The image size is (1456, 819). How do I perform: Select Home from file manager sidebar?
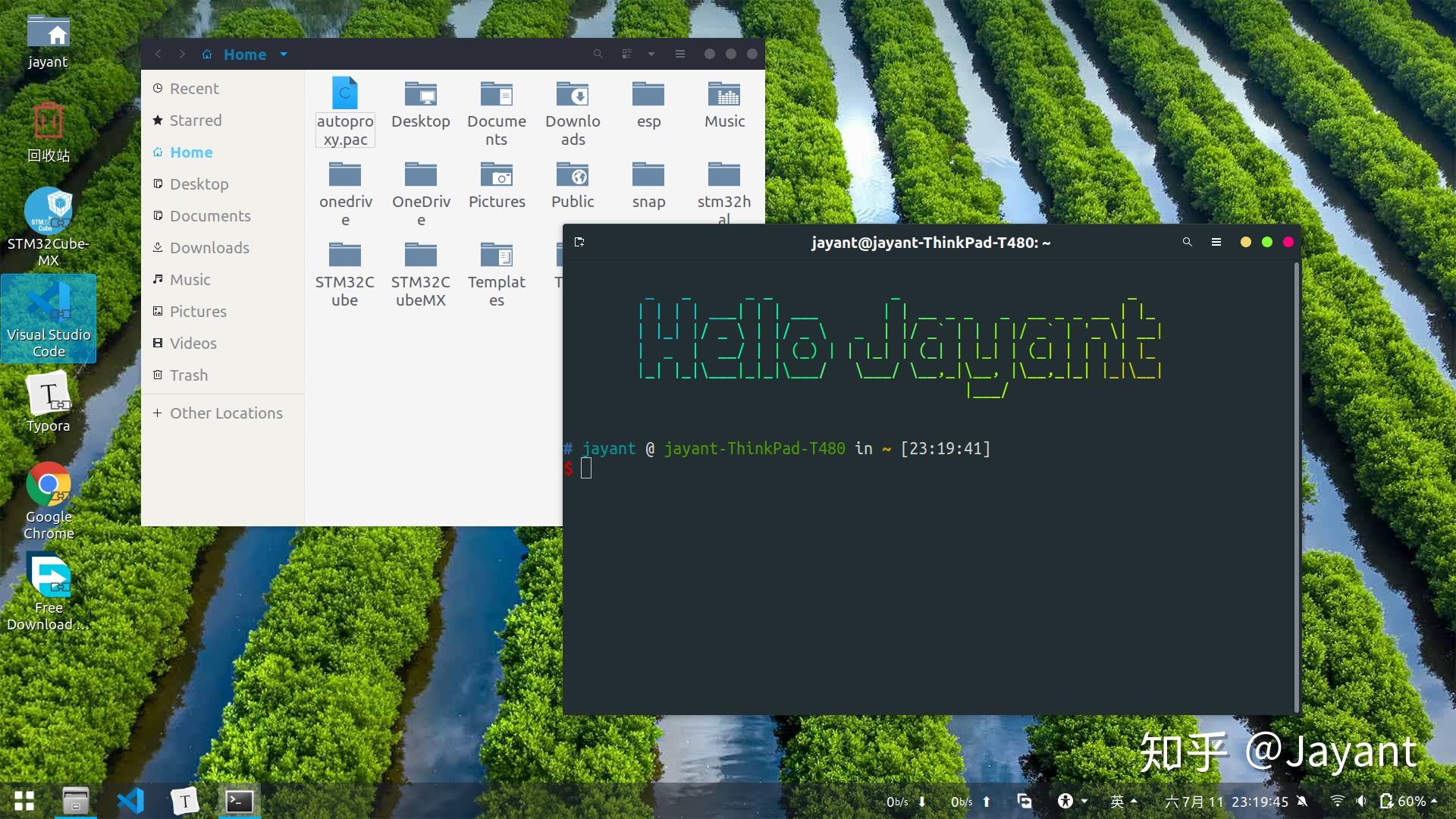[191, 152]
